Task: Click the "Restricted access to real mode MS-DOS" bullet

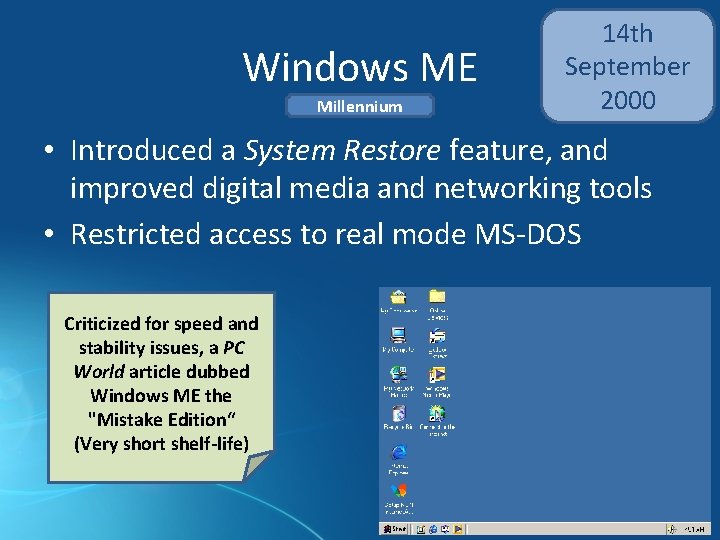Action: tap(326, 234)
